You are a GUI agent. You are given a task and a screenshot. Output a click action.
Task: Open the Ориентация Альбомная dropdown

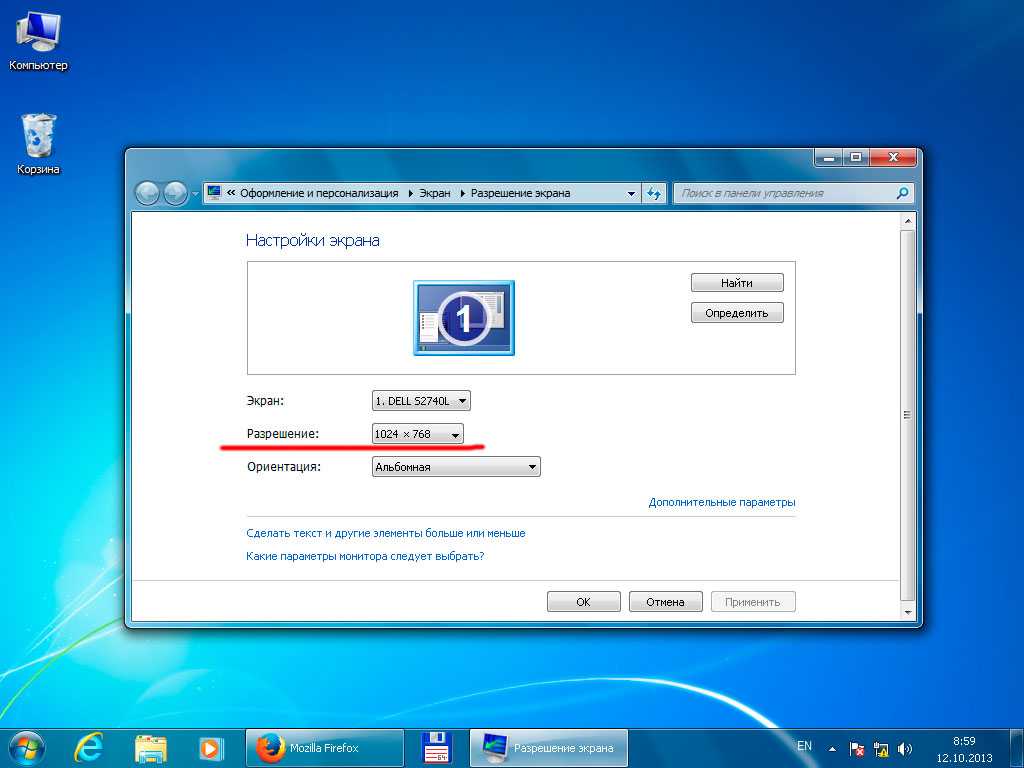[x=456, y=467]
